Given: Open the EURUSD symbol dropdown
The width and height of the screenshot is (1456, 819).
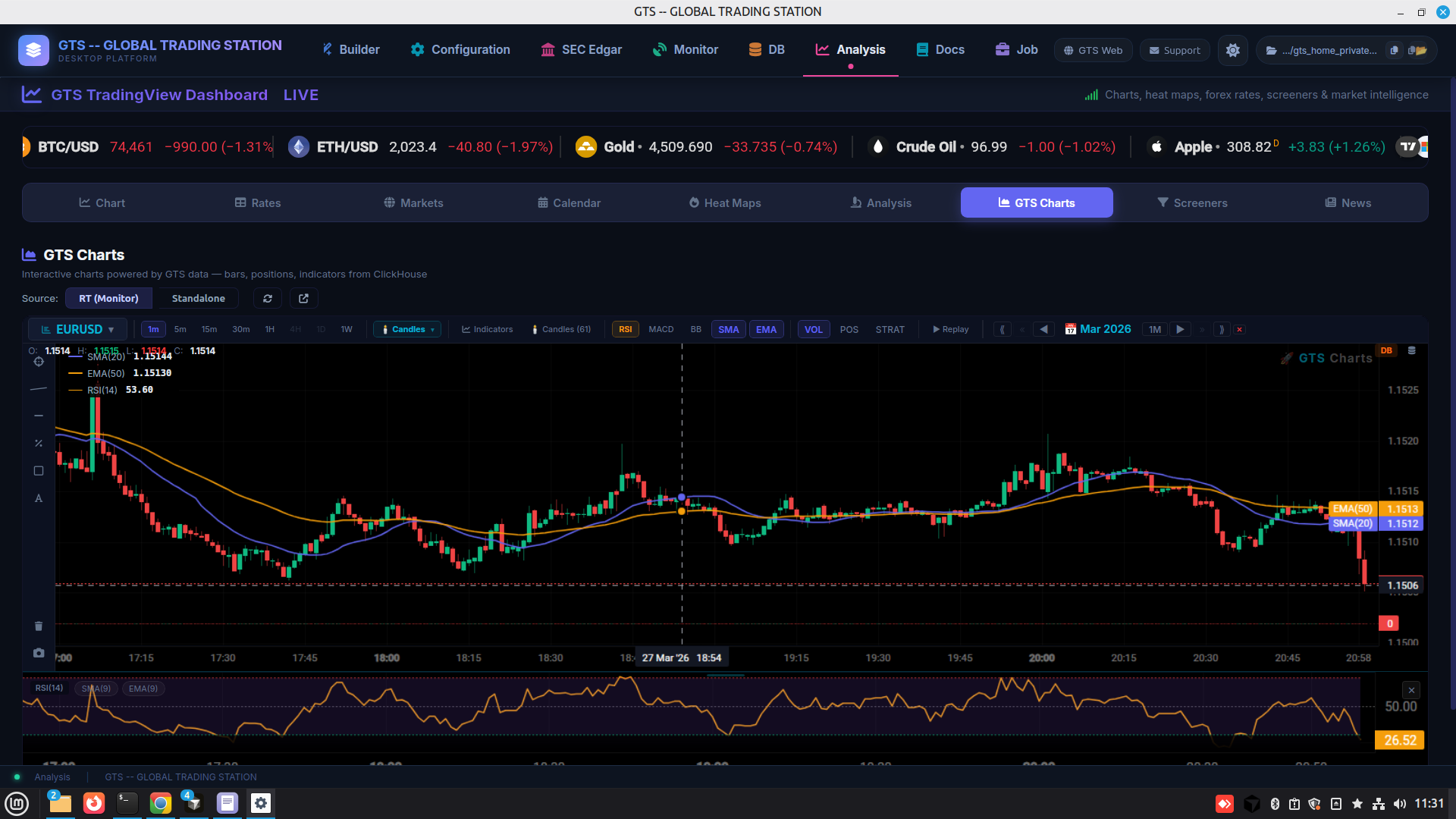Looking at the screenshot, I should pyautogui.click(x=77, y=329).
